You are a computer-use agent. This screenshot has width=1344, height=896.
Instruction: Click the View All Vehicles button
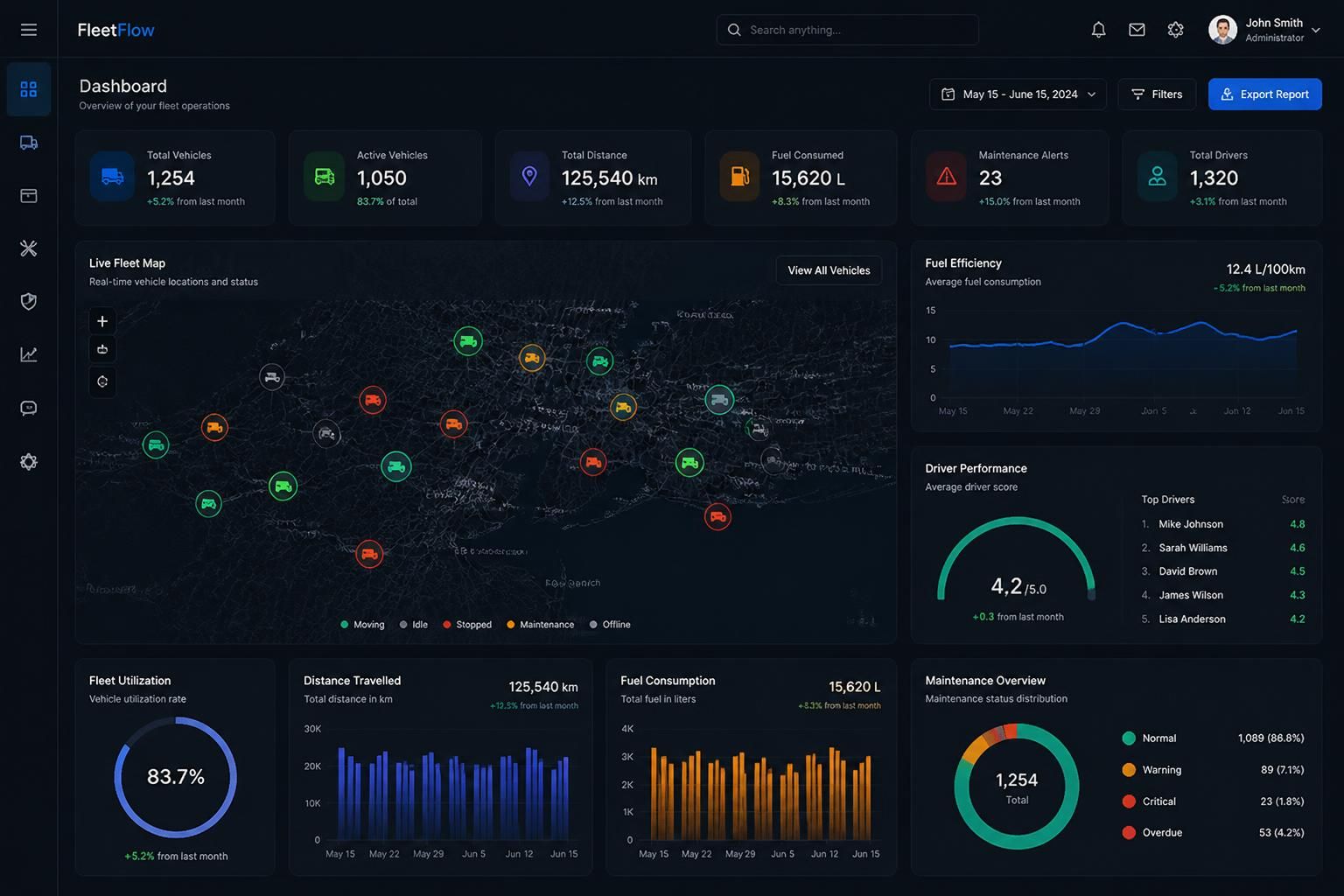point(829,270)
